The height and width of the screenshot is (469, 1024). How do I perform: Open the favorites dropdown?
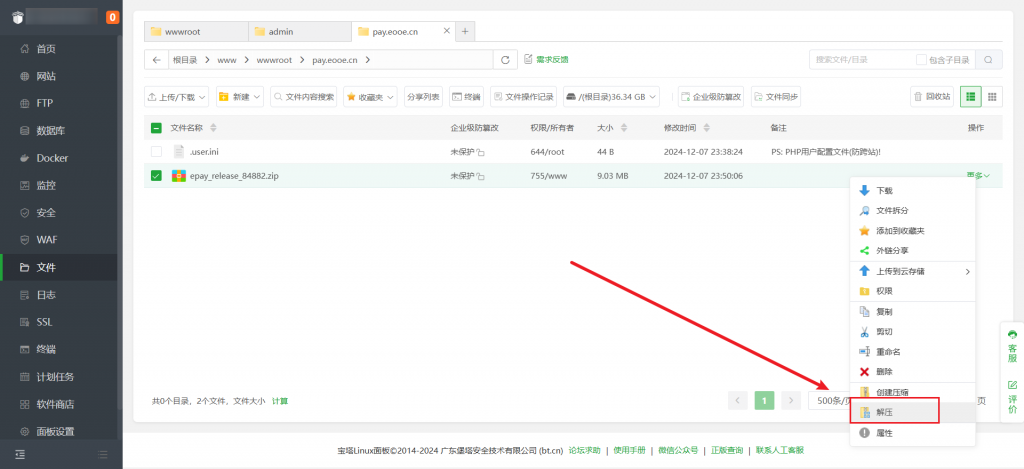(370, 97)
